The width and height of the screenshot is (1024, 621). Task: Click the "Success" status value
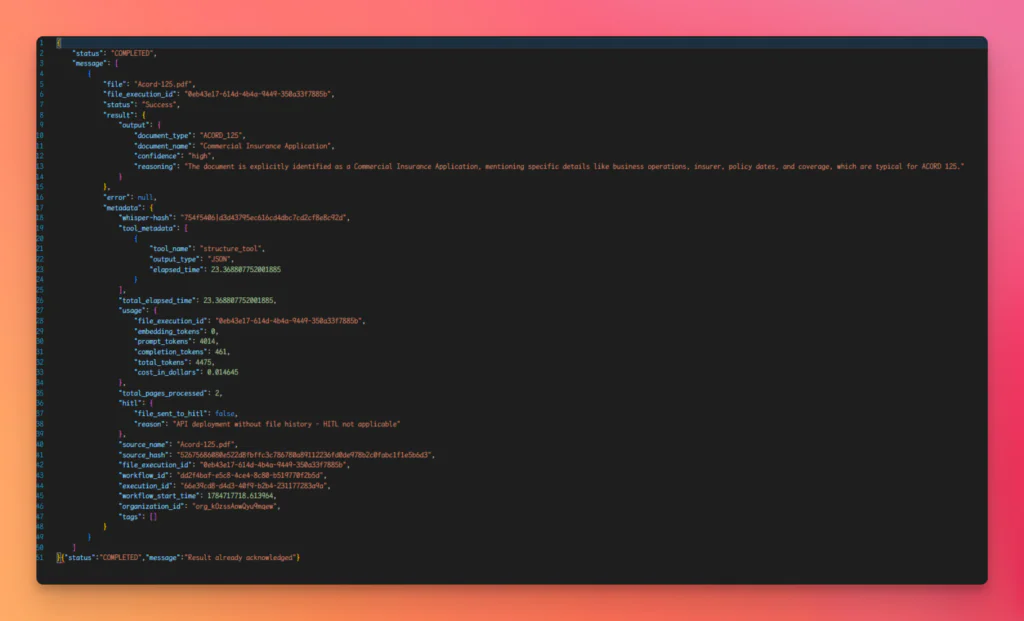click(159, 104)
